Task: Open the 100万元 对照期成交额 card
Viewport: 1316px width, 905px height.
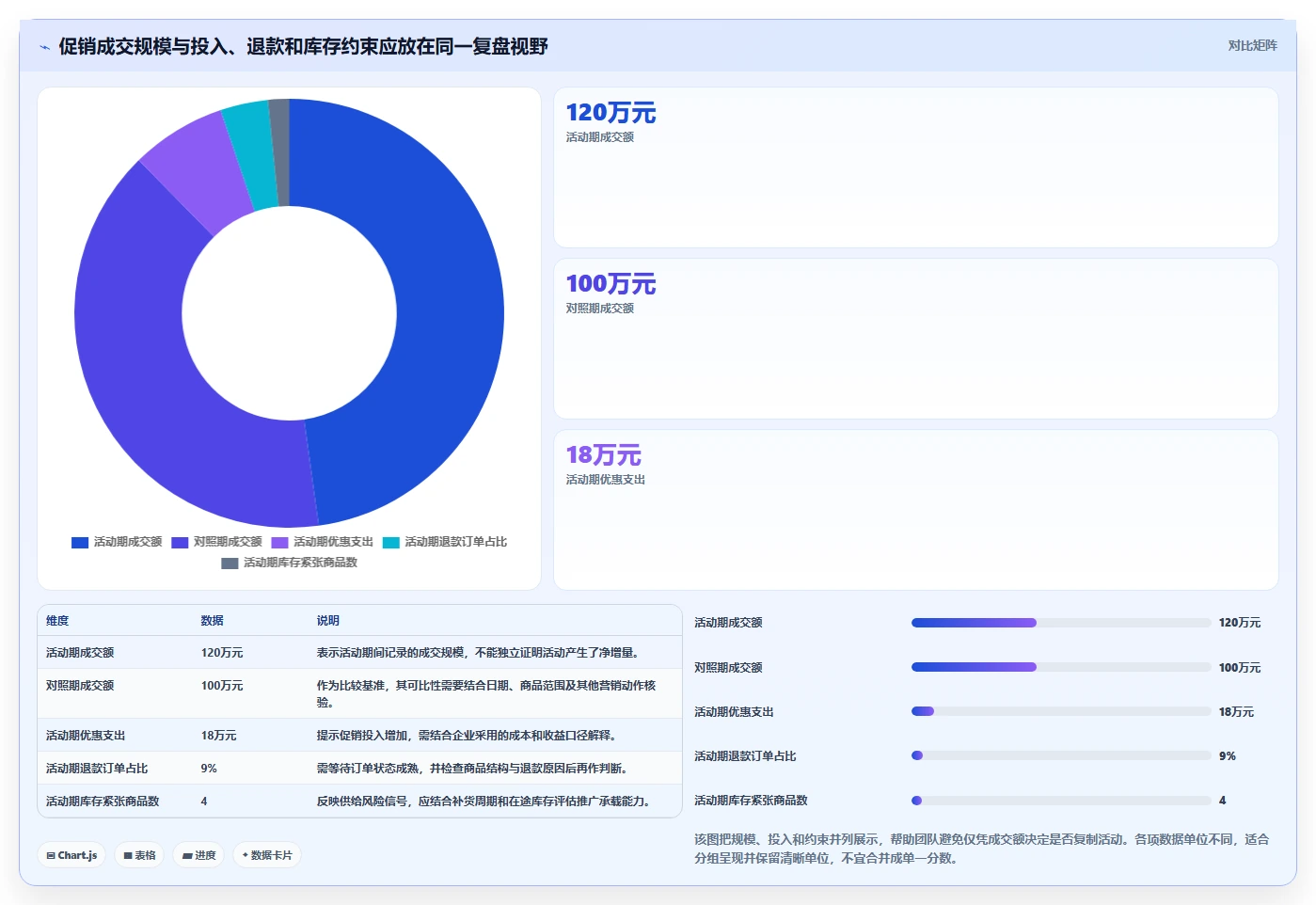Action: [915, 339]
